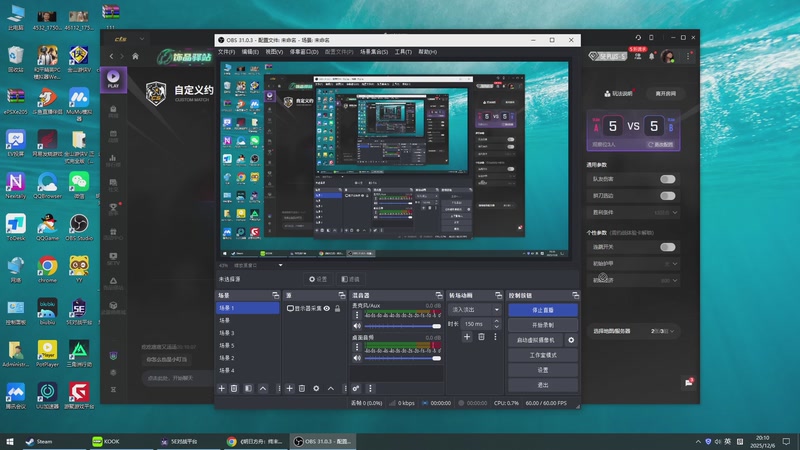Toggle 队友伤害 switch in 5E panel

[667, 179]
